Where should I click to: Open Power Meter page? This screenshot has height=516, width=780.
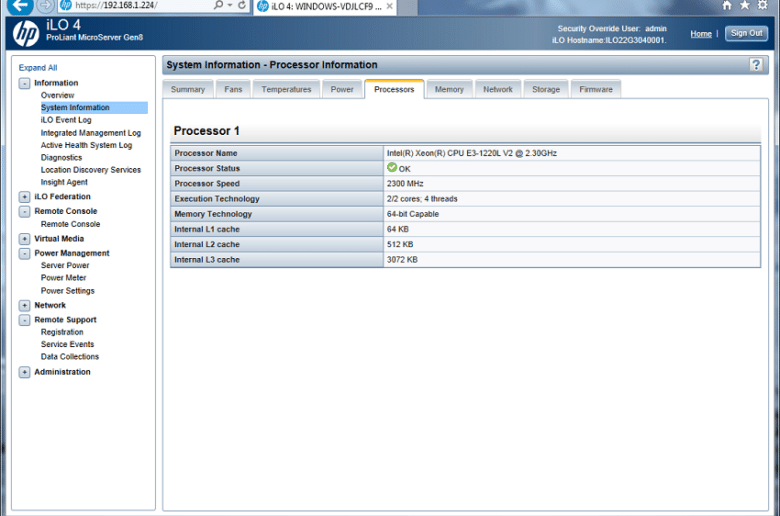coord(63,278)
